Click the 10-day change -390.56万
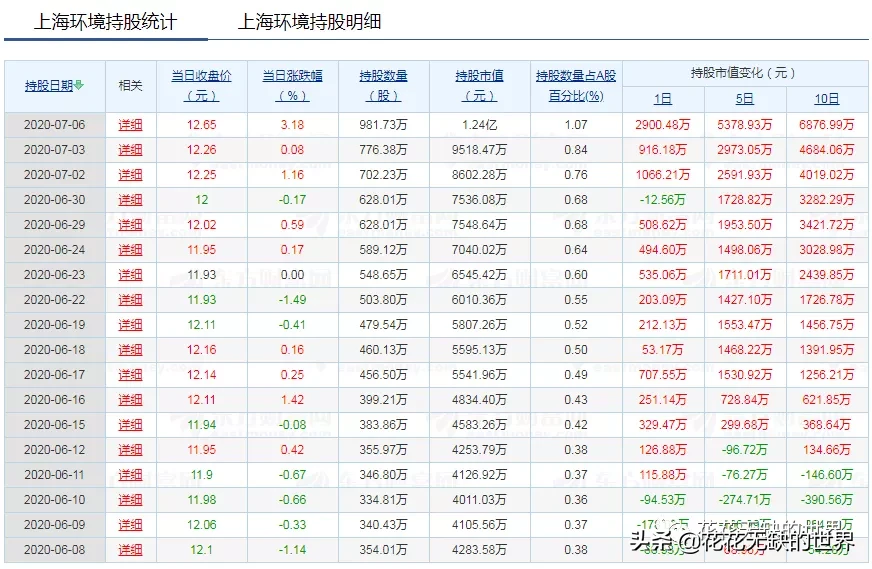Image resolution: width=872 pixels, height=569 pixels. (x=827, y=500)
